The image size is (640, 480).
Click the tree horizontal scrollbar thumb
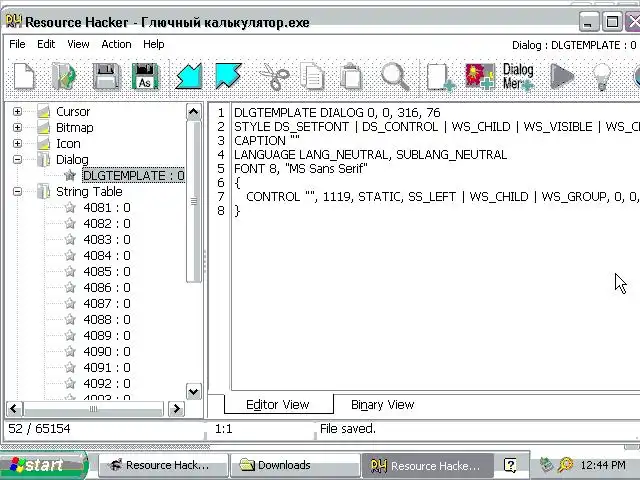point(93,409)
